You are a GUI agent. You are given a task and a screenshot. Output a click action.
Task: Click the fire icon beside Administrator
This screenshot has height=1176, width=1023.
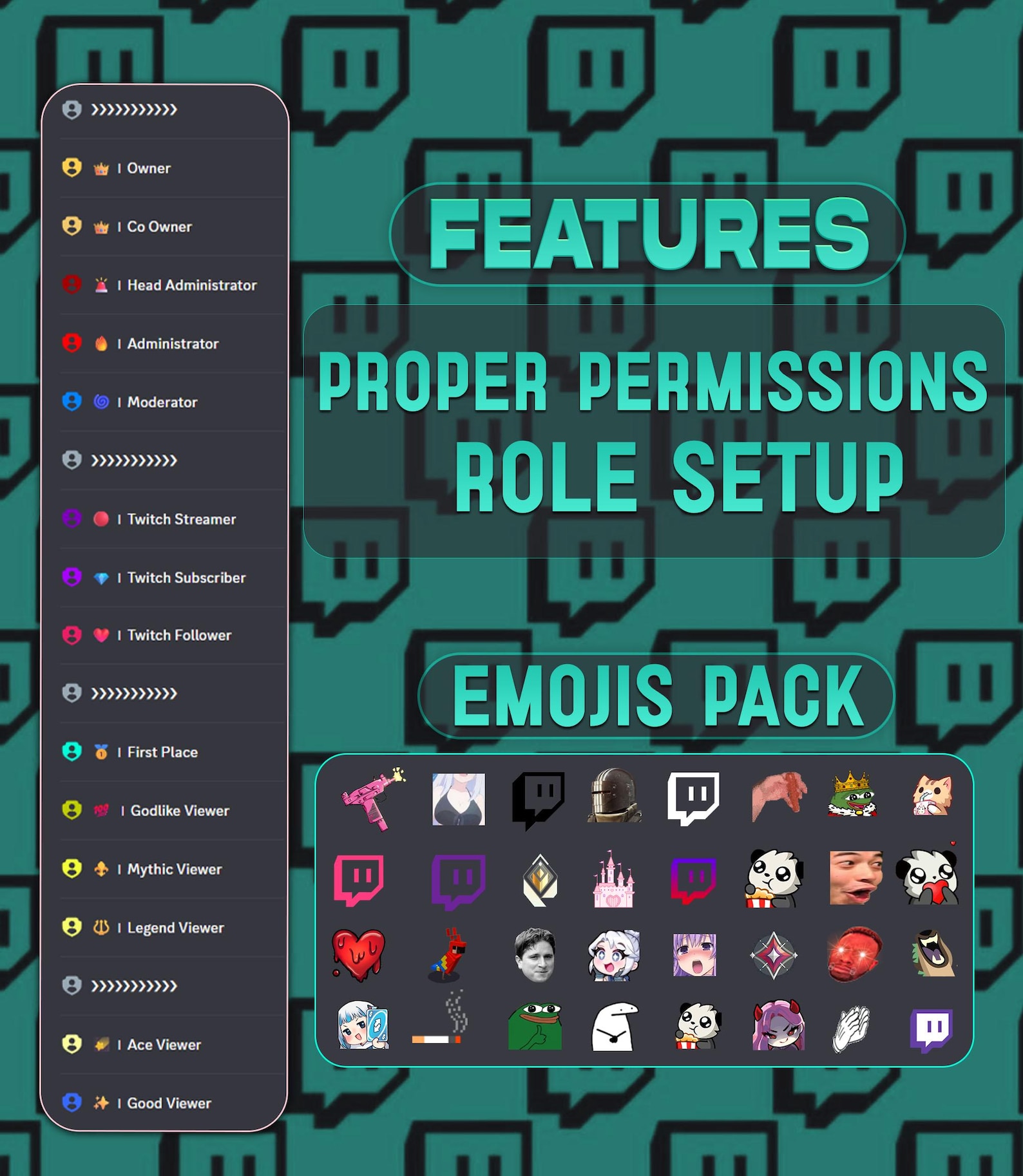pyautogui.click(x=101, y=343)
